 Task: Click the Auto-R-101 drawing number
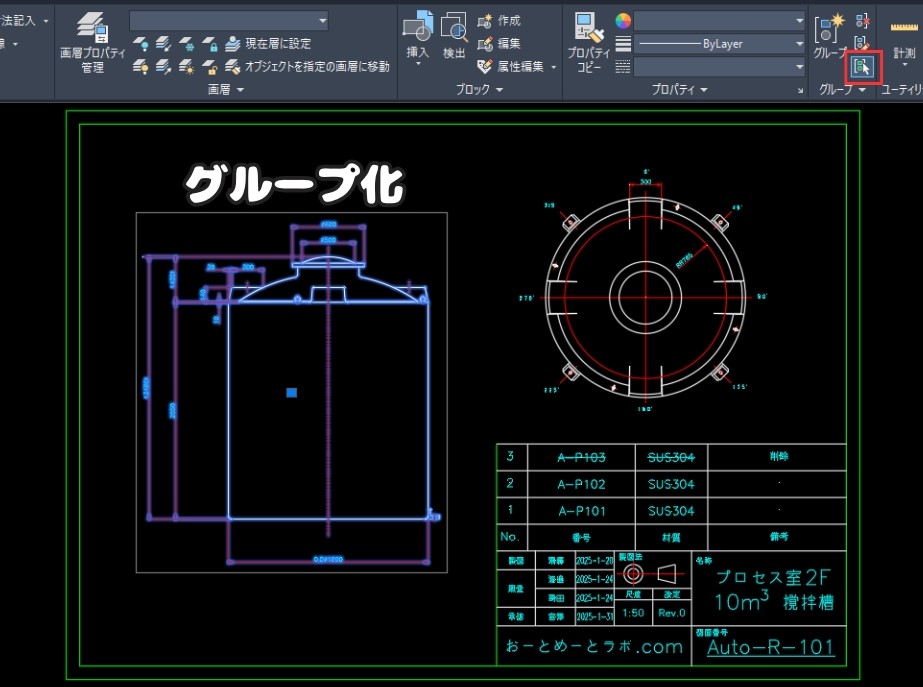[771, 647]
